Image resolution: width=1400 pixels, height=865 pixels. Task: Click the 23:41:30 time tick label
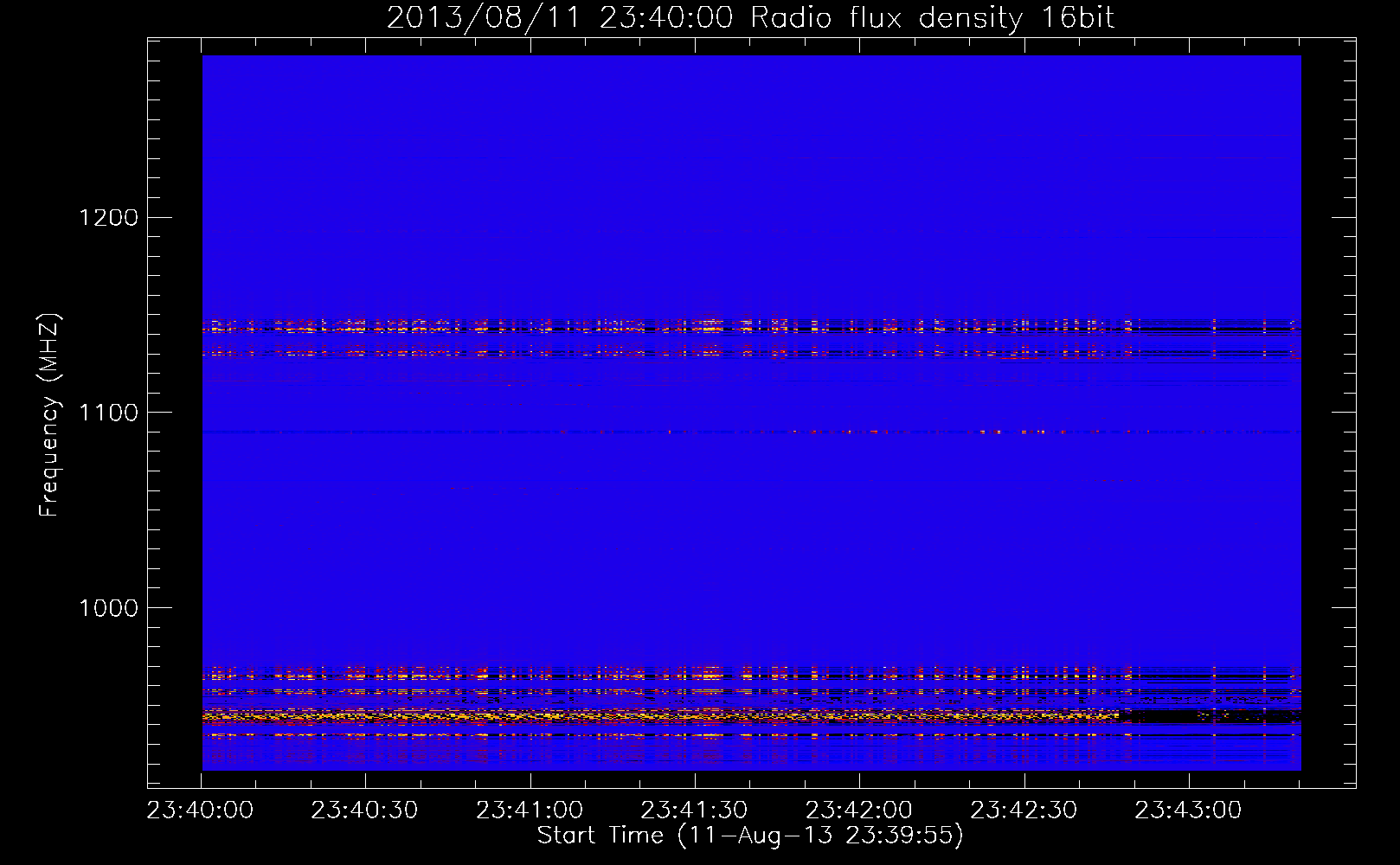(694, 811)
